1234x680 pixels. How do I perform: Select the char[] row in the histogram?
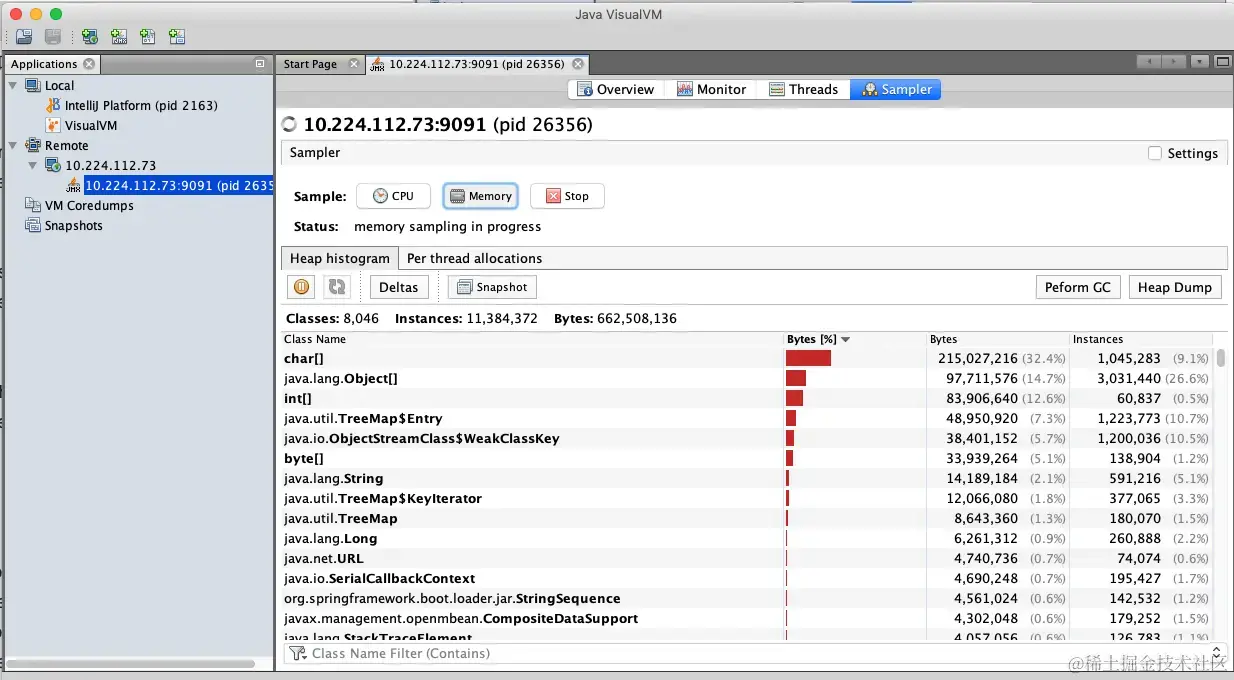[x=748, y=358]
